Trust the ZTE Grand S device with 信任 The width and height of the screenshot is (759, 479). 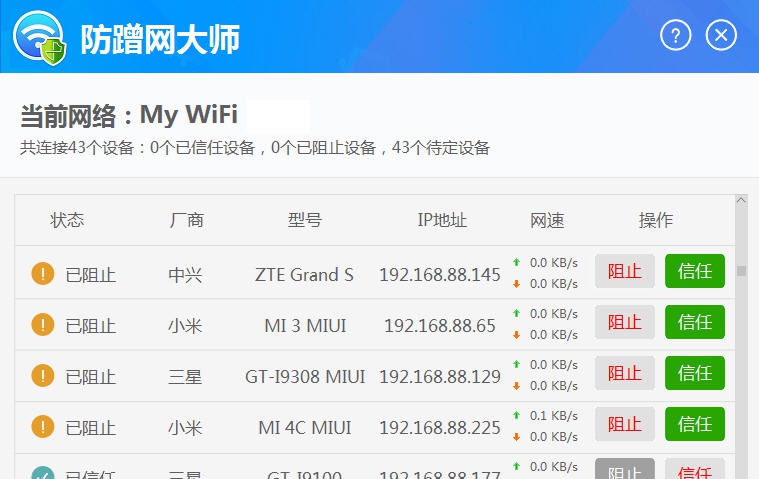tap(695, 271)
